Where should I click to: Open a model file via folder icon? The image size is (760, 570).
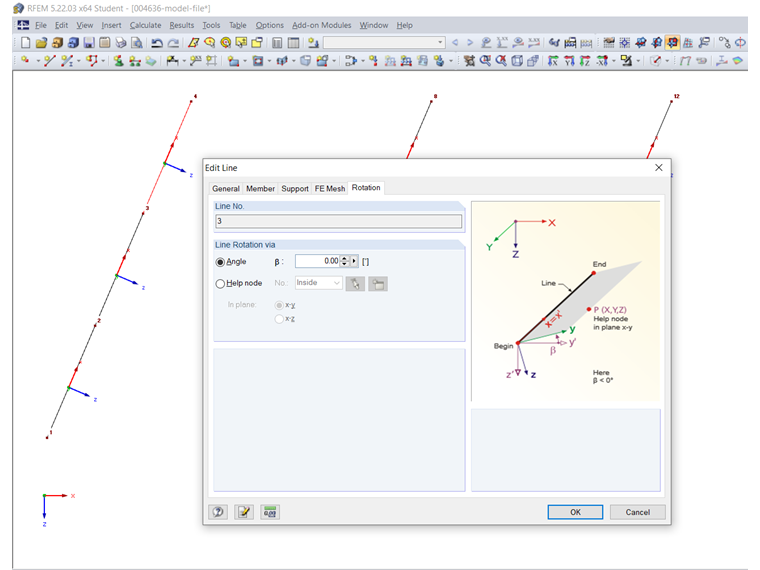click(x=41, y=43)
